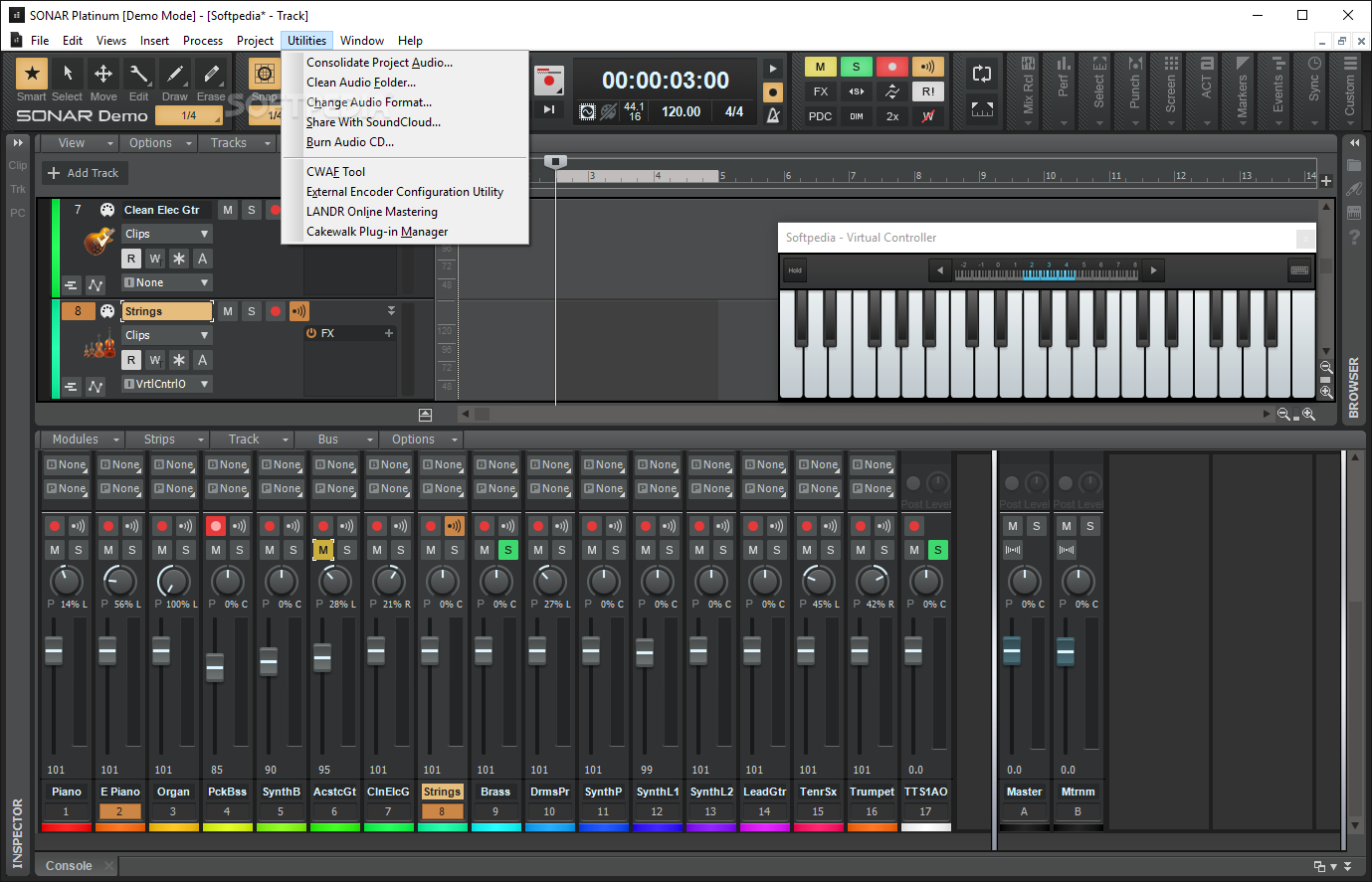Screen dimensions: 1372x882
Task: Click the 2x oversampling button
Action: [x=892, y=116]
